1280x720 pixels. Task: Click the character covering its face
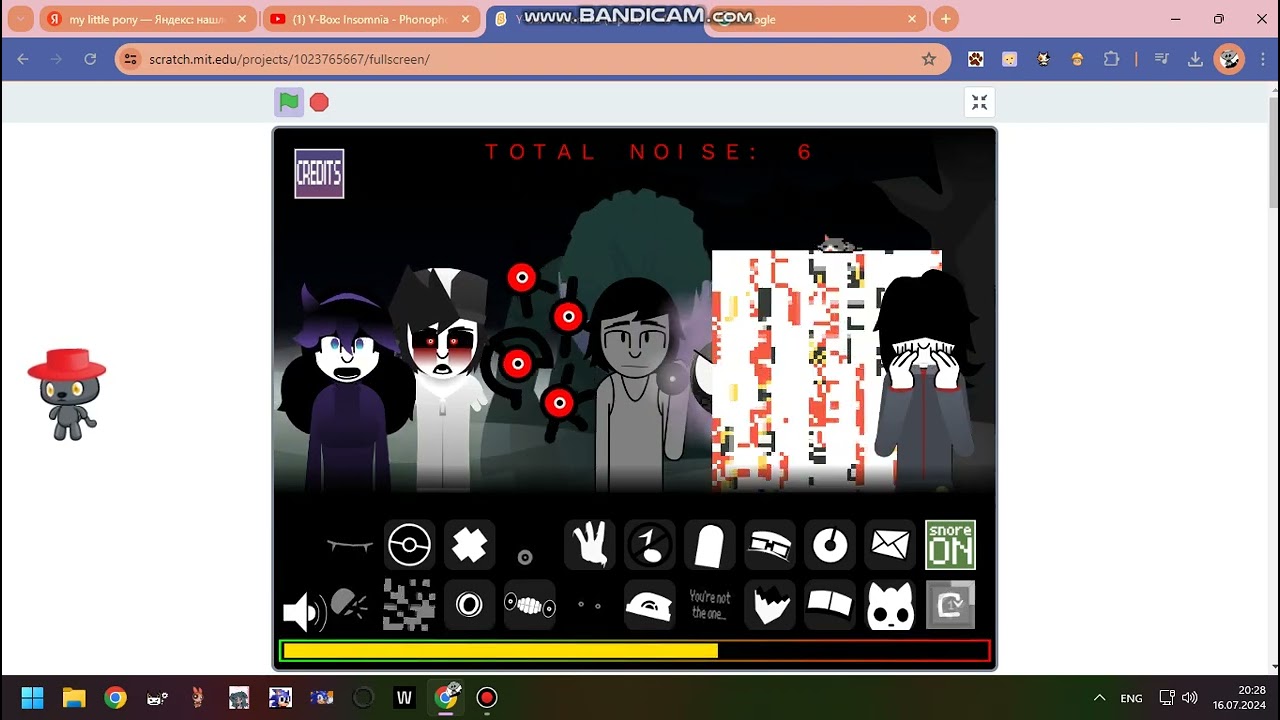pyautogui.click(x=925, y=380)
